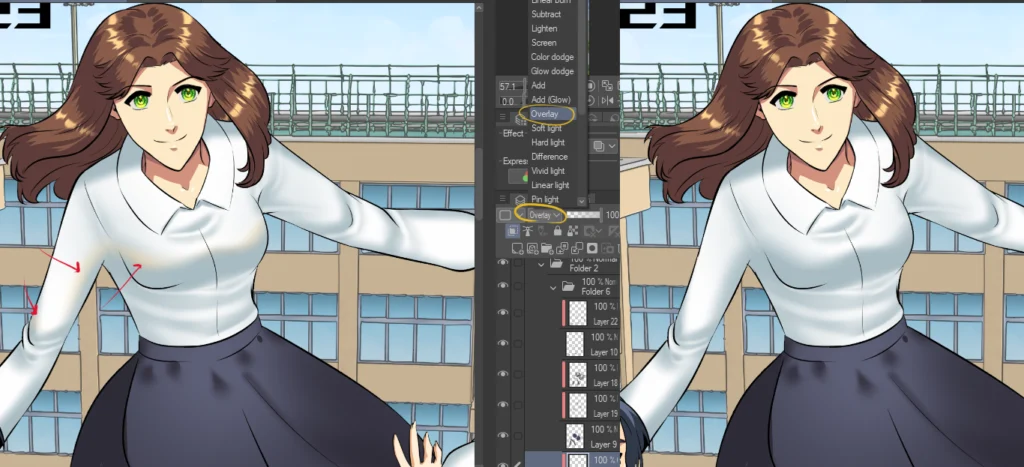Open Layer Property panel hamburger menu

503,117
